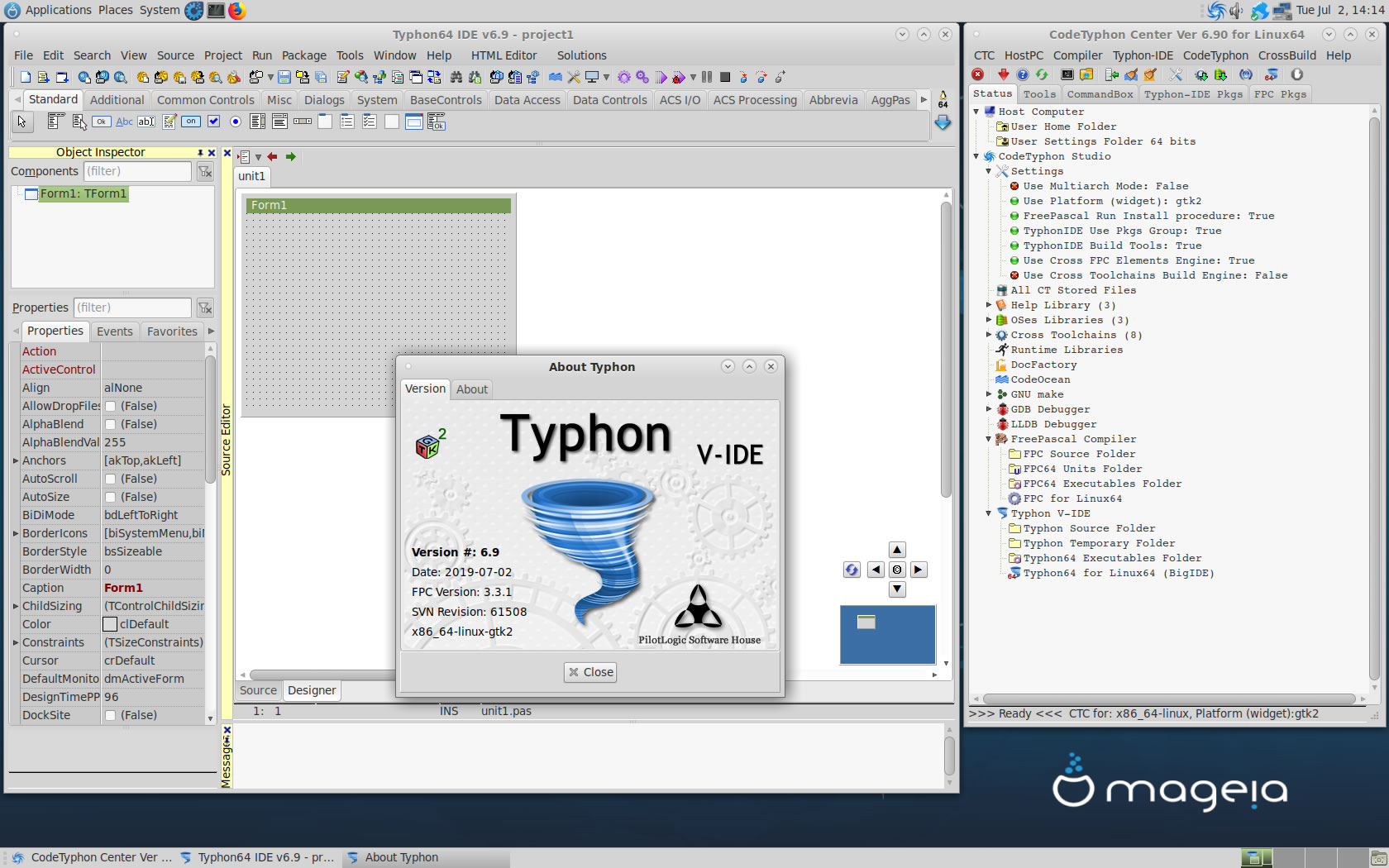This screenshot has height=868, width=1389.
Task: Switch to the About tab in About Typhon
Action: [472, 389]
